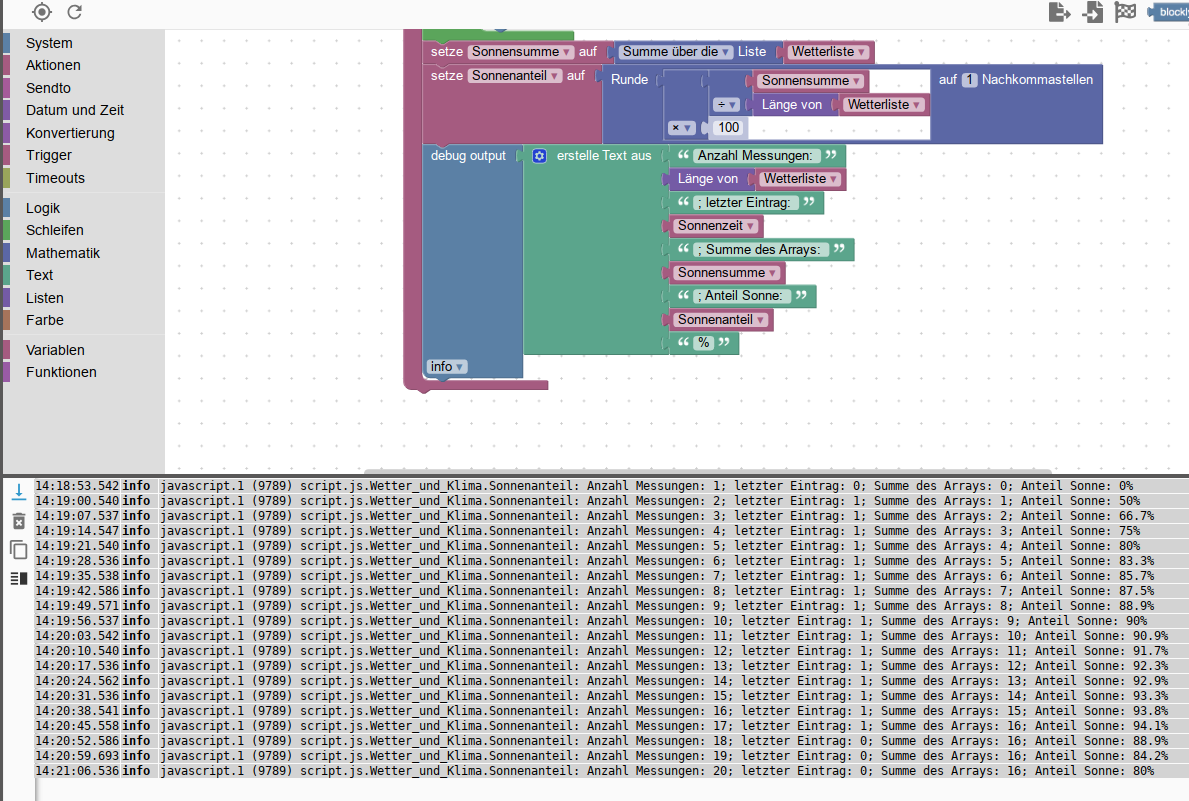Click the export blocks icon
The width and height of the screenshot is (1189, 801).
click(1059, 12)
